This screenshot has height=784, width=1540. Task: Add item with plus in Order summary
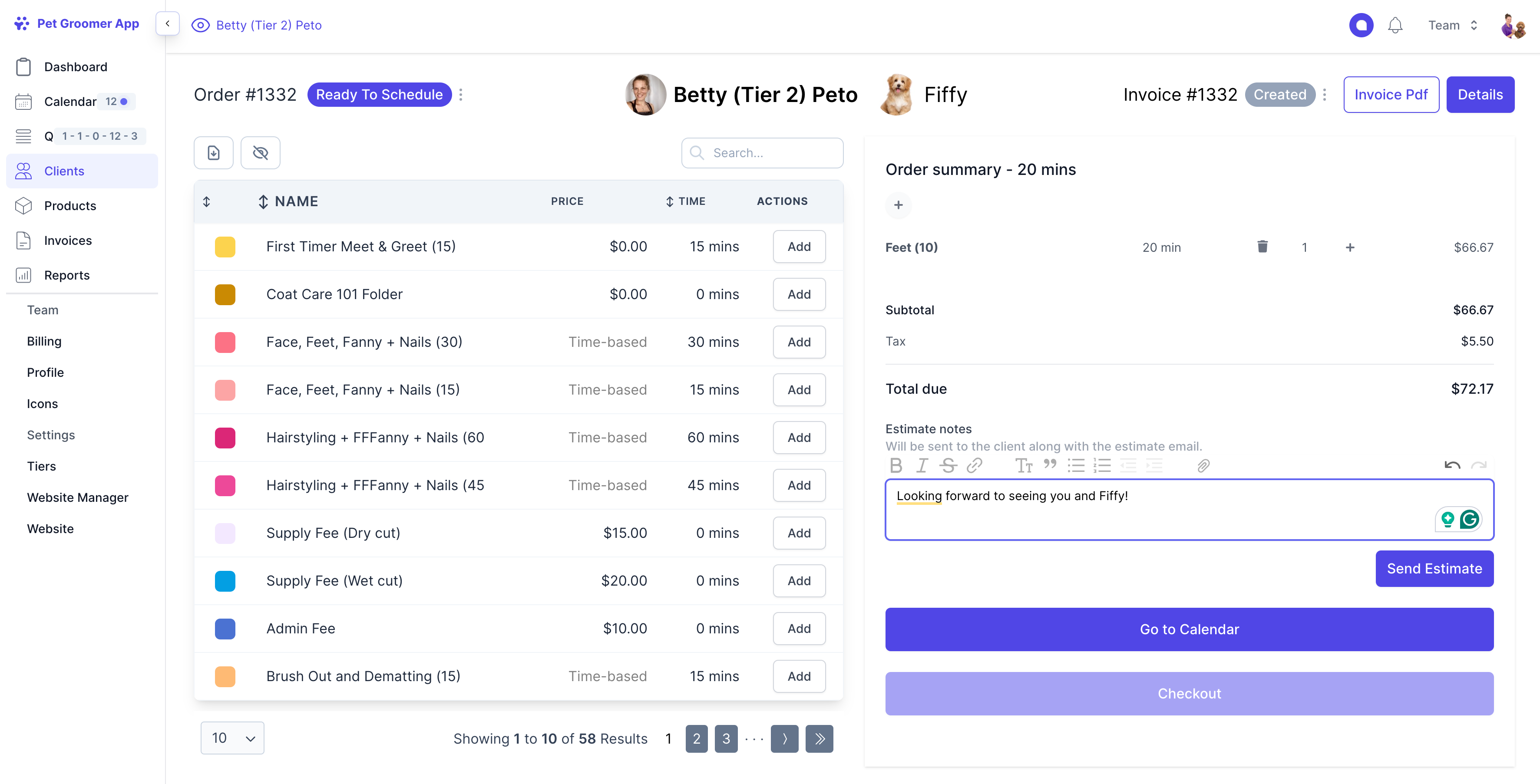(898, 206)
